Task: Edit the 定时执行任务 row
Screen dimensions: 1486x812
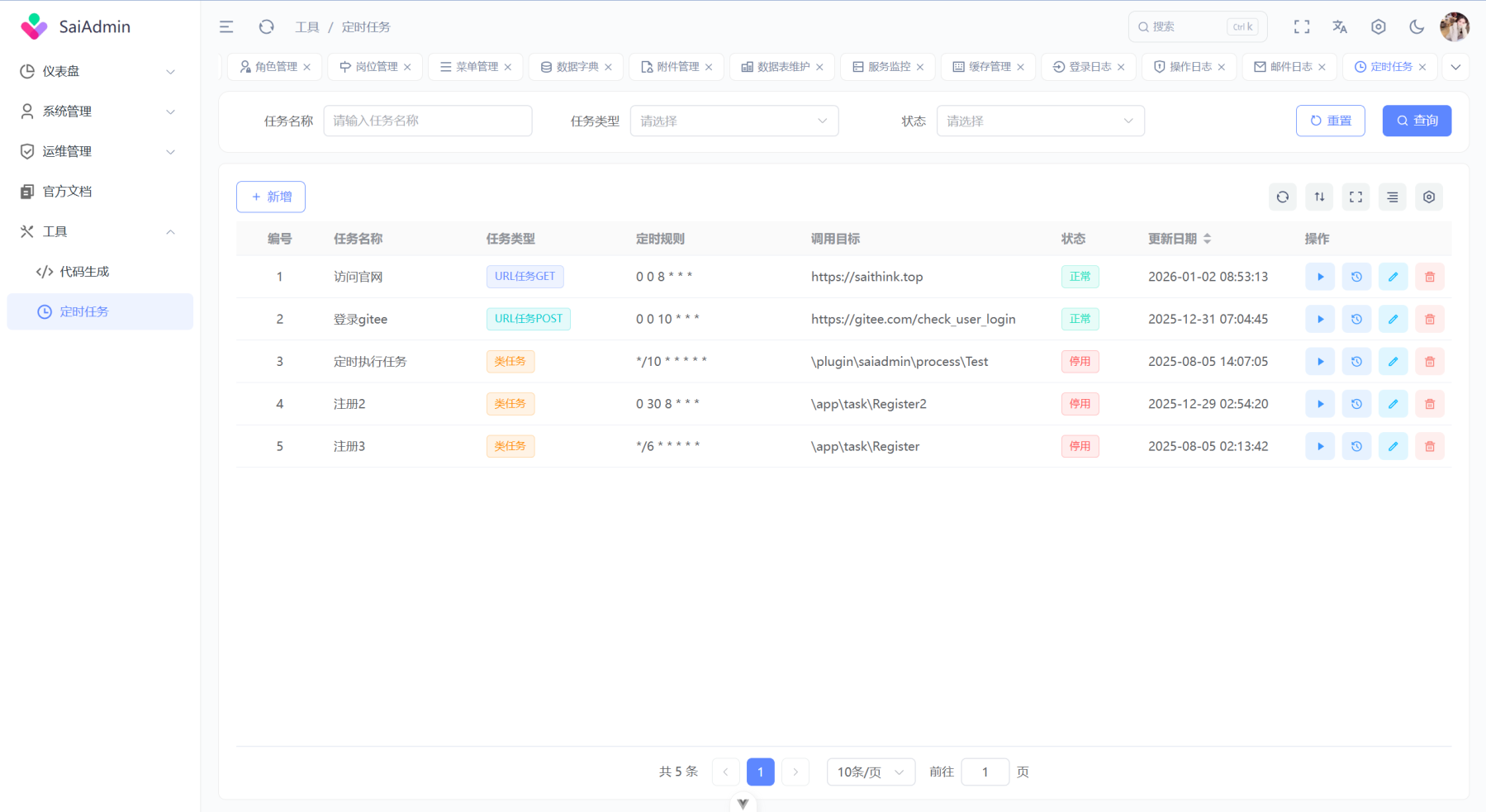Action: click(1393, 362)
